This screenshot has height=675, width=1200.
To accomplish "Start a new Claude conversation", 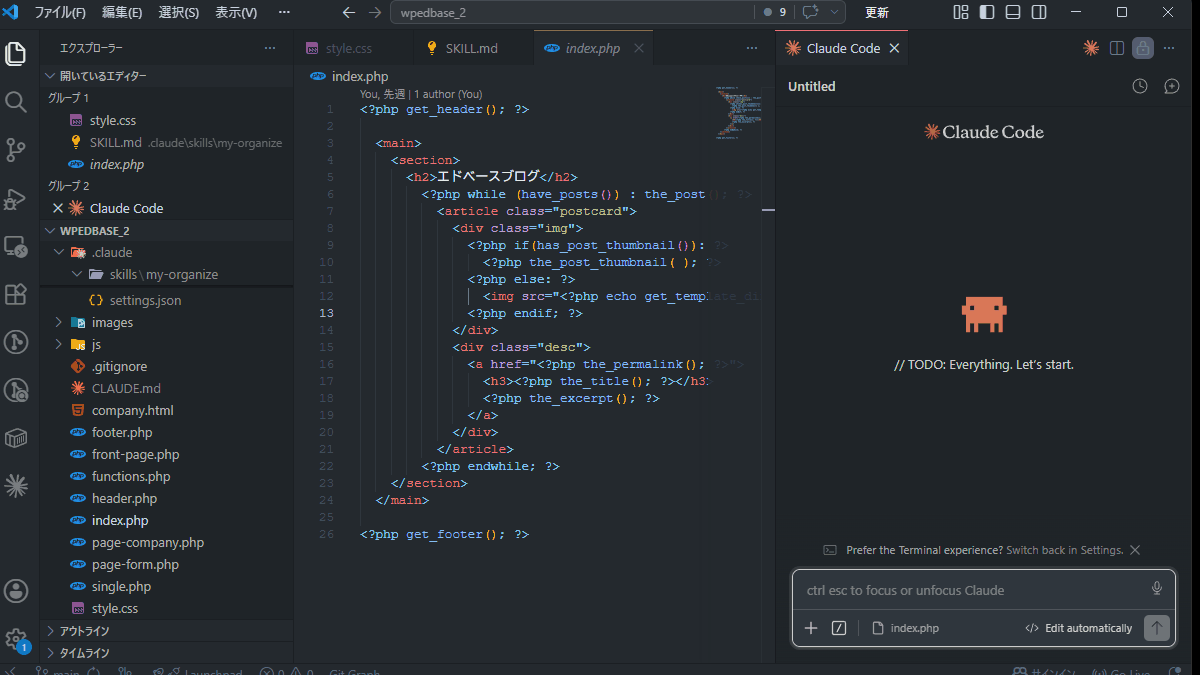I will pyautogui.click(x=1172, y=87).
